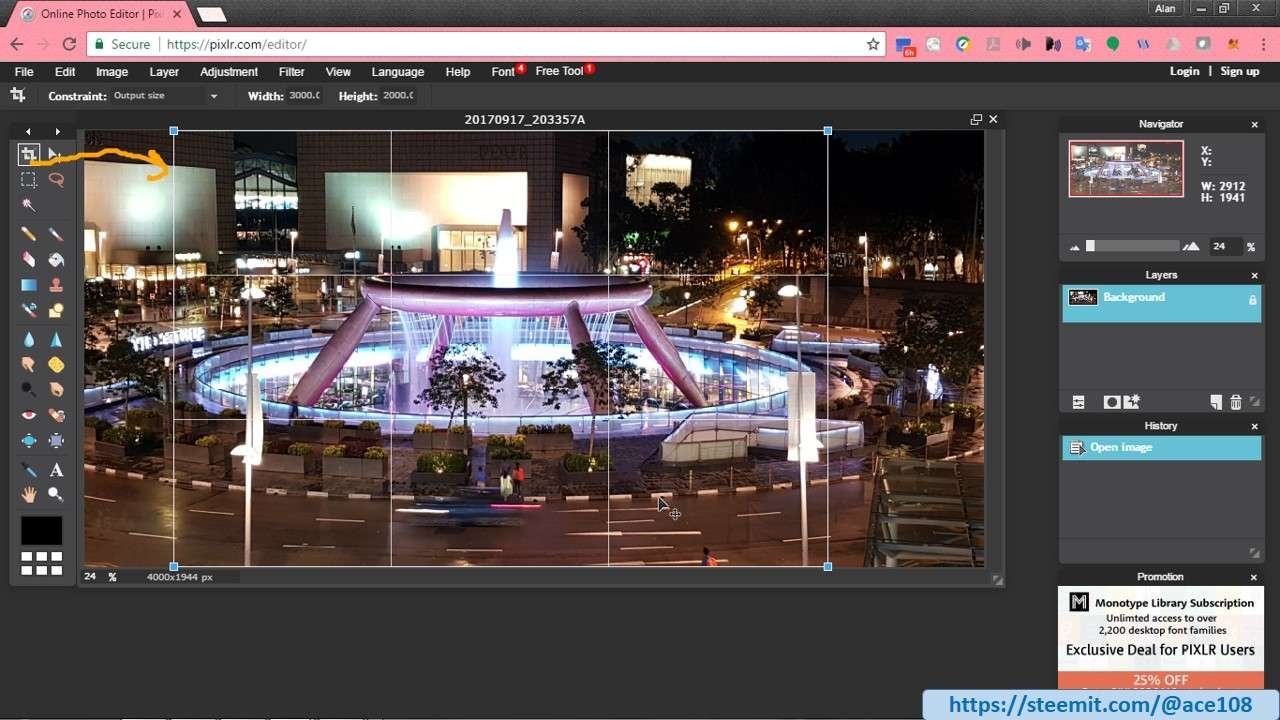Add a layer mask in Layers panel
This screenshot has height=720, width=1280.
click(x=1111, y=402)
